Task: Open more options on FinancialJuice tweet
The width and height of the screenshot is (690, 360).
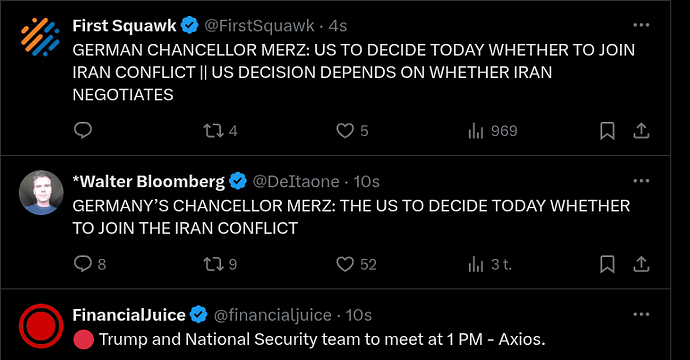Action: point(641,314)
